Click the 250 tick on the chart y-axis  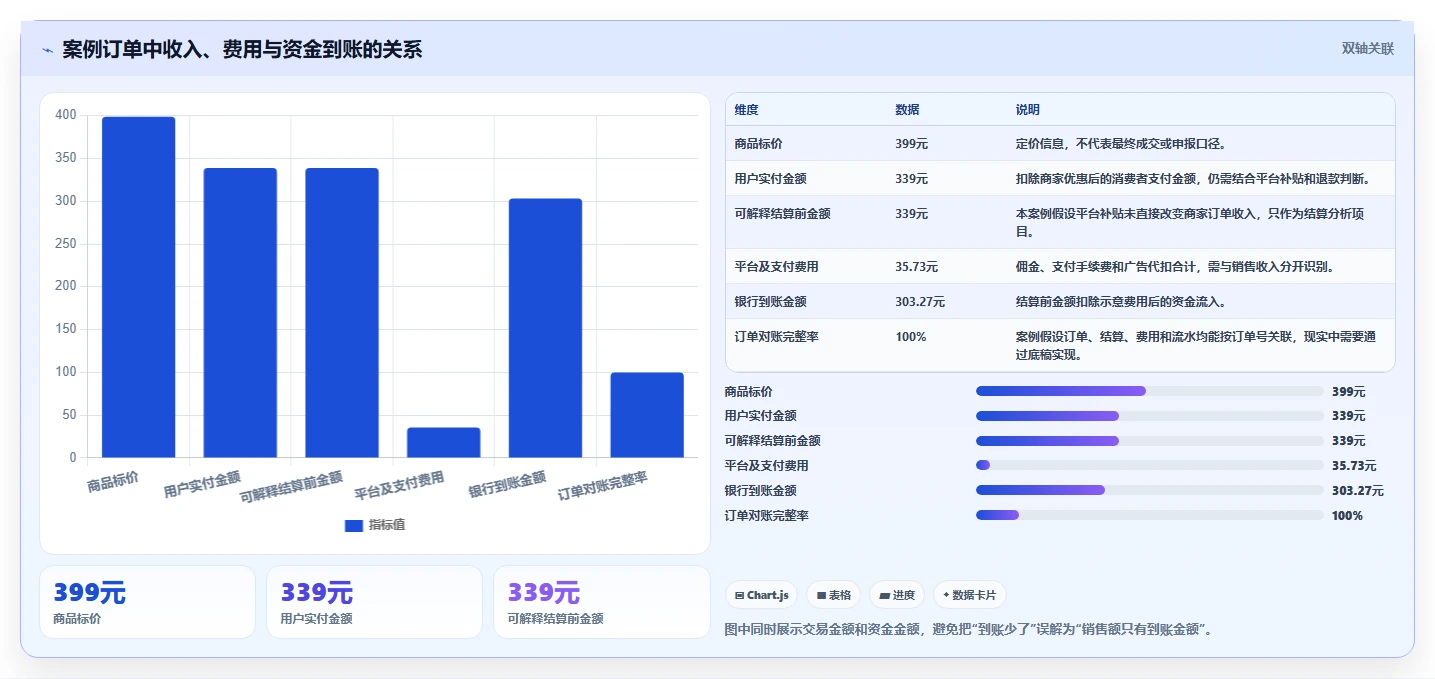pos(66,244)
